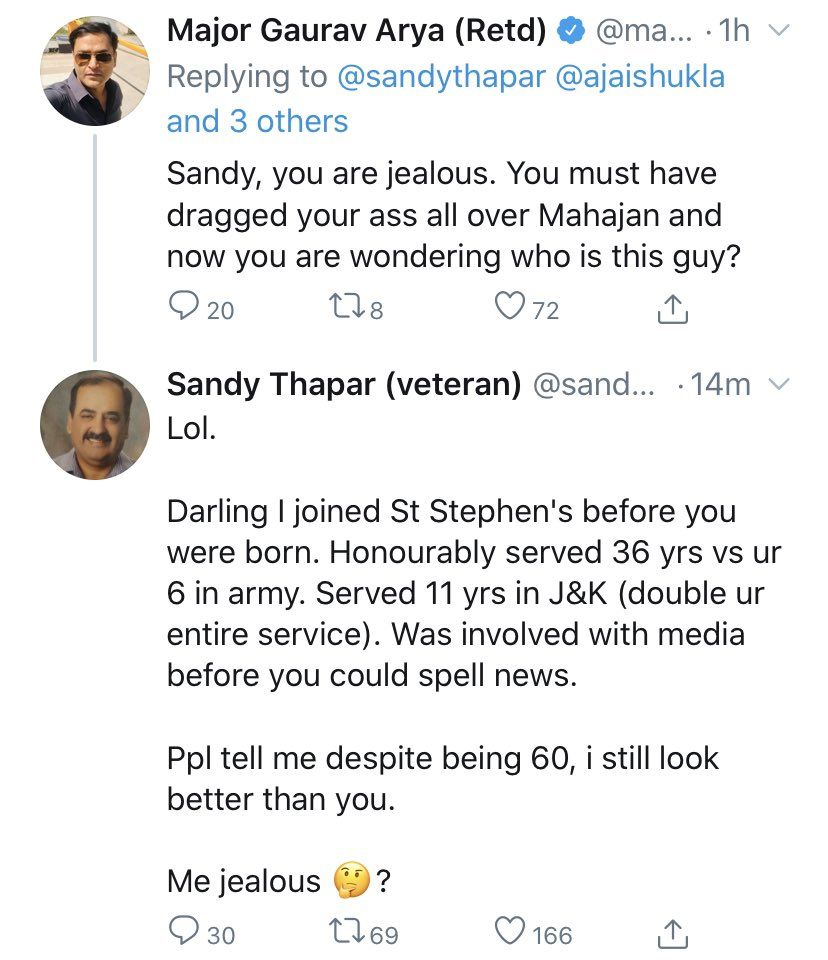Like Sandy Thapar's tweet
The image size is (828, 960).
(511, 933)
